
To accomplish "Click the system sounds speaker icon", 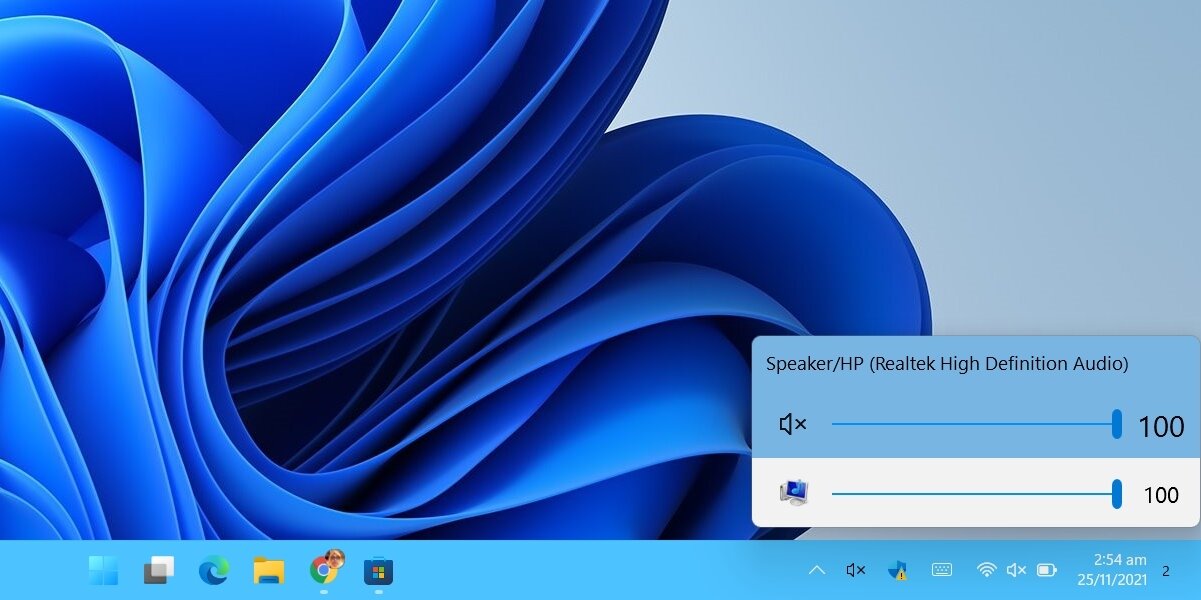I will pyautogui.click(x=795, y=492).
